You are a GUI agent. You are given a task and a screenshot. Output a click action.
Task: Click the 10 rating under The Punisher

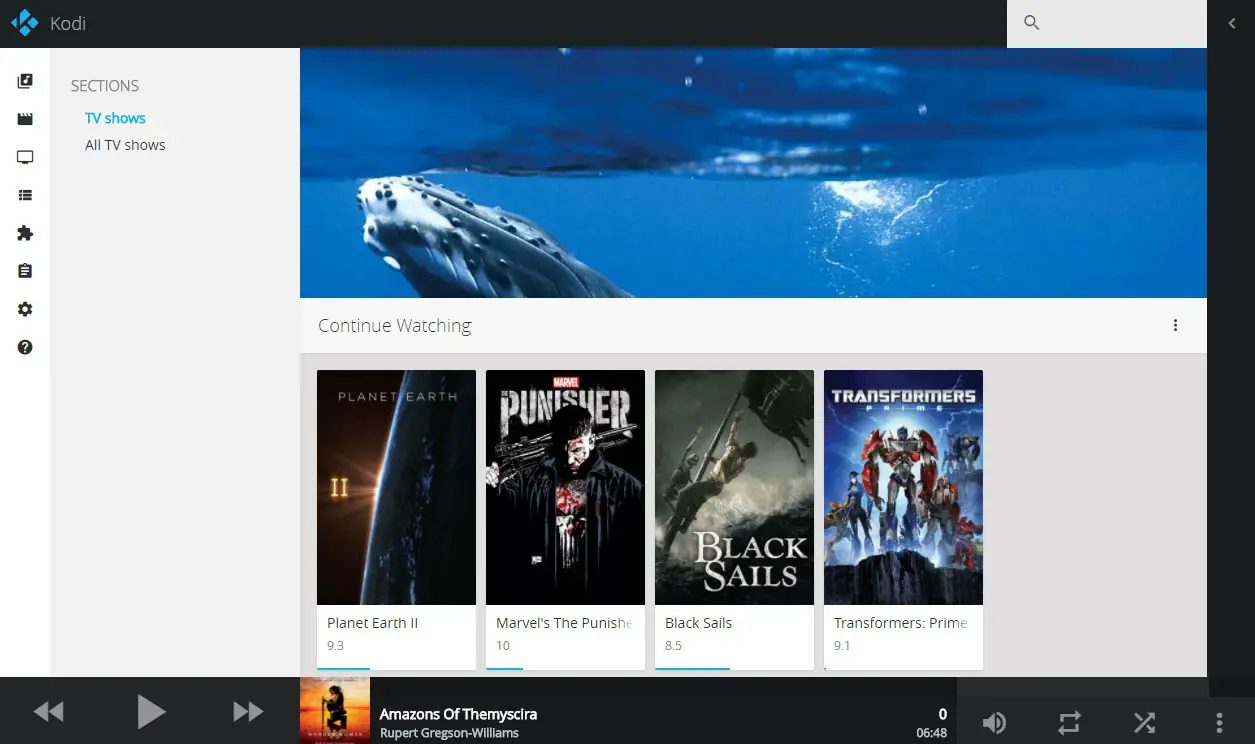tap(503, 645)
